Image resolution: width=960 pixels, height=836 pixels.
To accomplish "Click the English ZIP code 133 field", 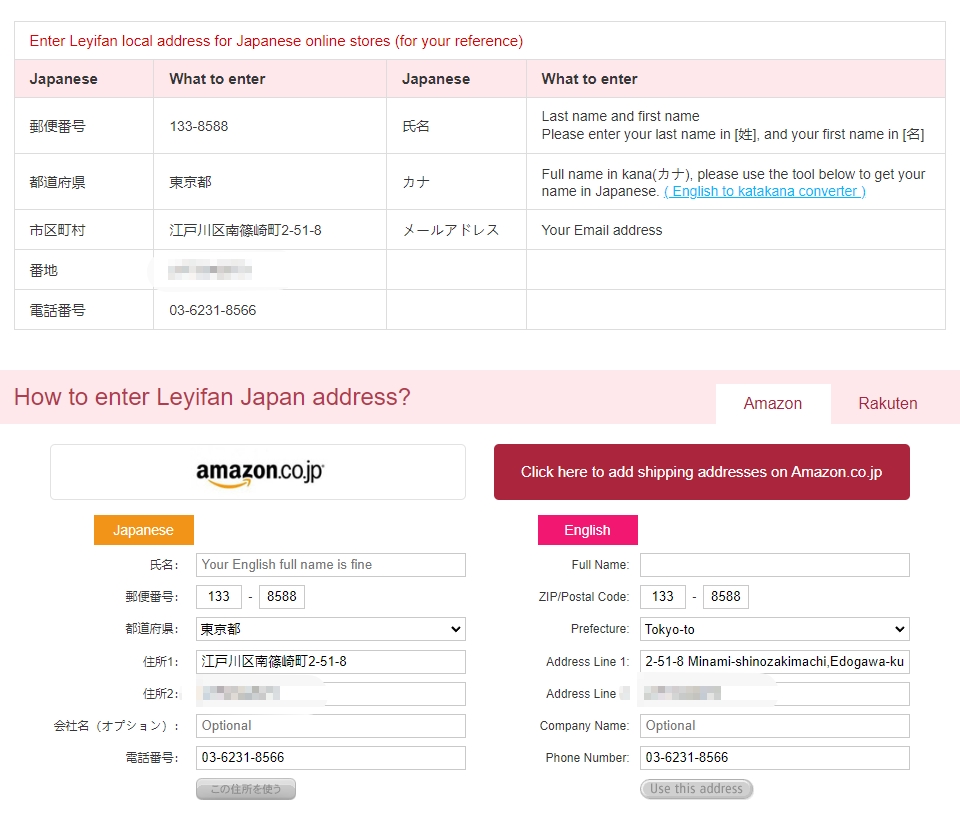I will pyautogui.click(x=662, y=597).
